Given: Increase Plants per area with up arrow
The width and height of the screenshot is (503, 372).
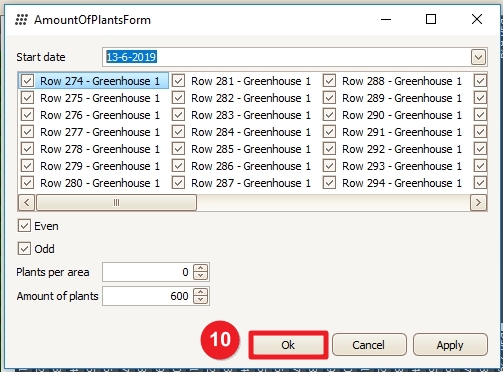Looking at the screenshot, I should [x=200, y=268].
